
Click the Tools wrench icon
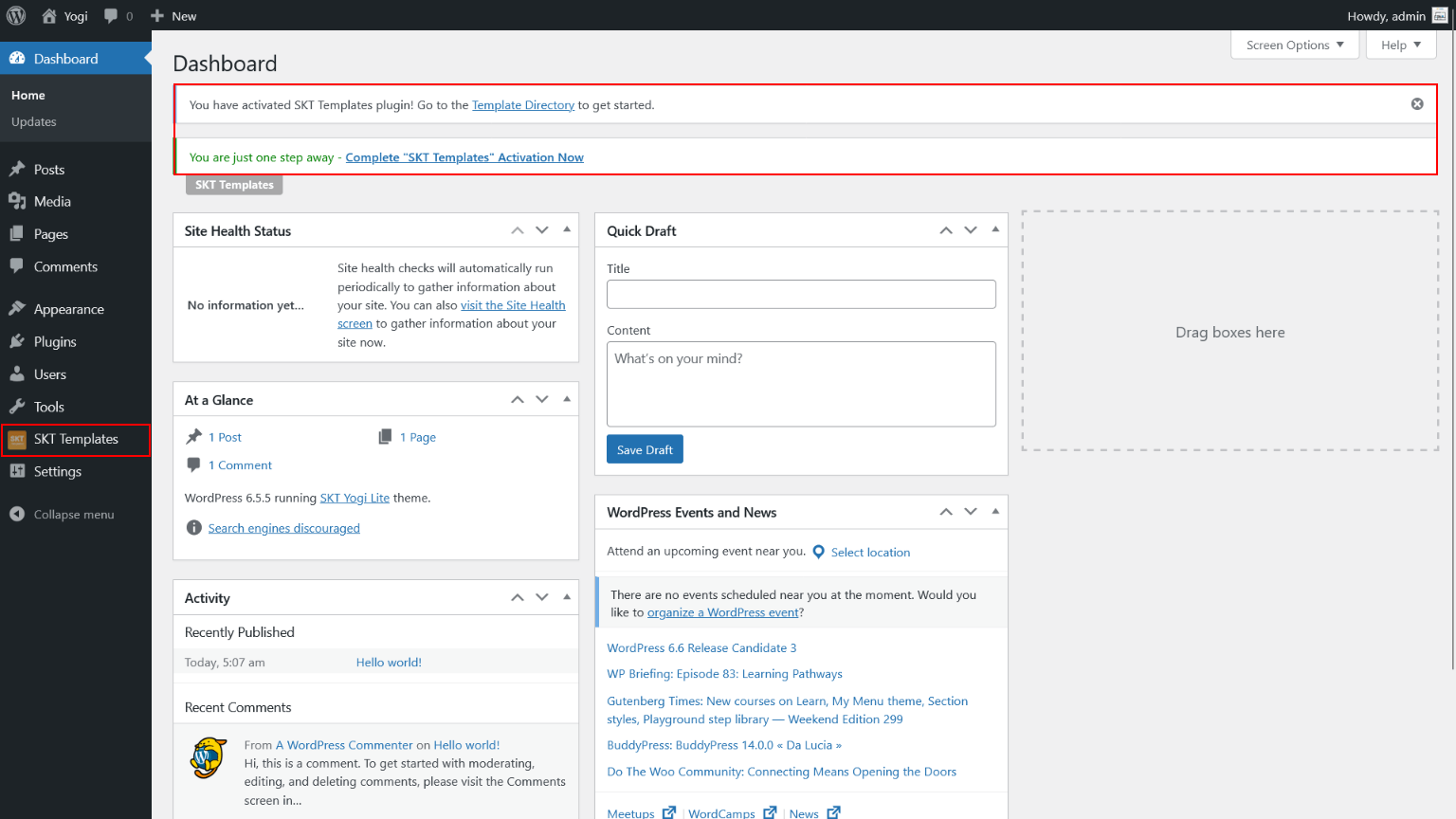tap(17, 407)
